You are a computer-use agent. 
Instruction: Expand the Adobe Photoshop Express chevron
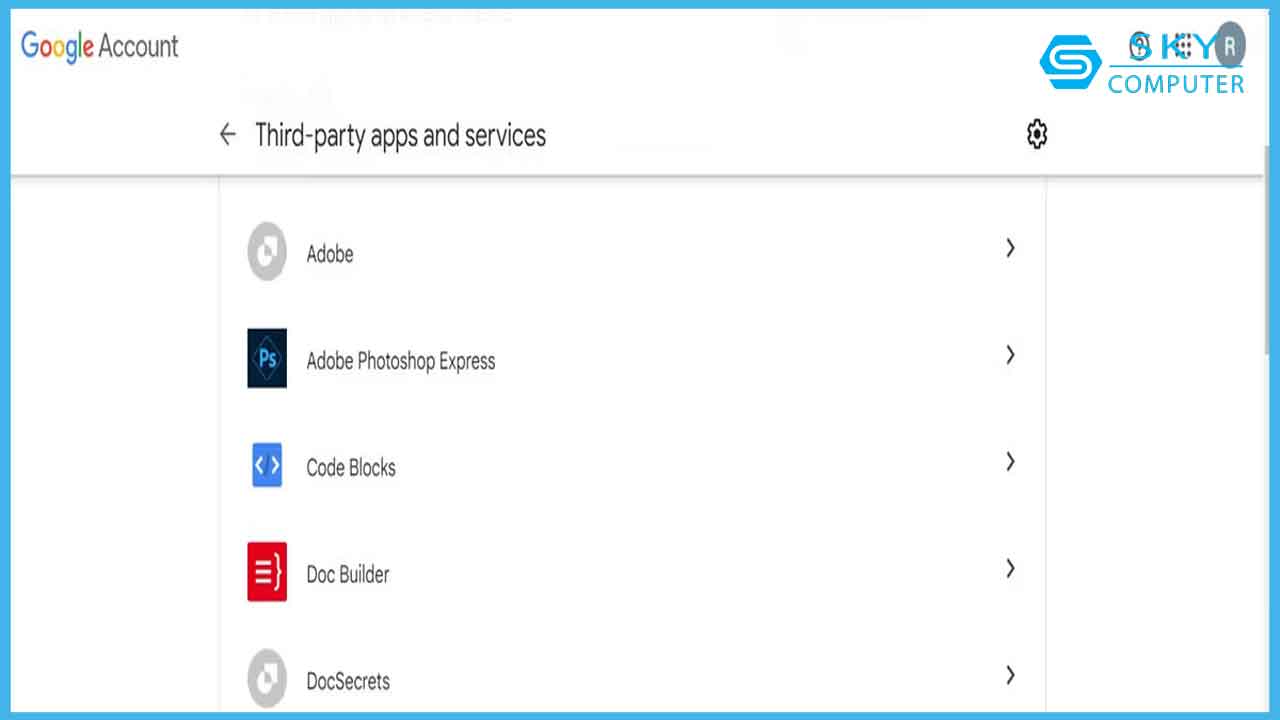click(x=1010, y=354)
